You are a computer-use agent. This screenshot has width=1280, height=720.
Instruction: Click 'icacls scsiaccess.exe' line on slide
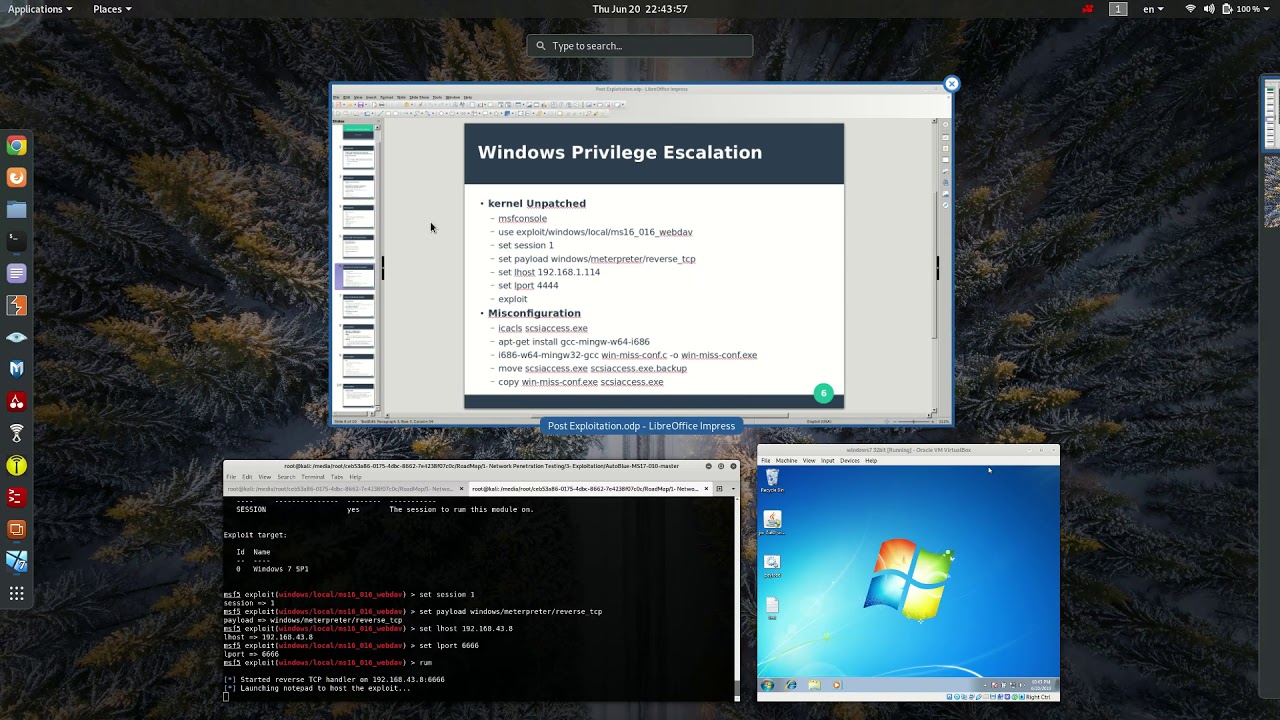click(x=543, y=328)
